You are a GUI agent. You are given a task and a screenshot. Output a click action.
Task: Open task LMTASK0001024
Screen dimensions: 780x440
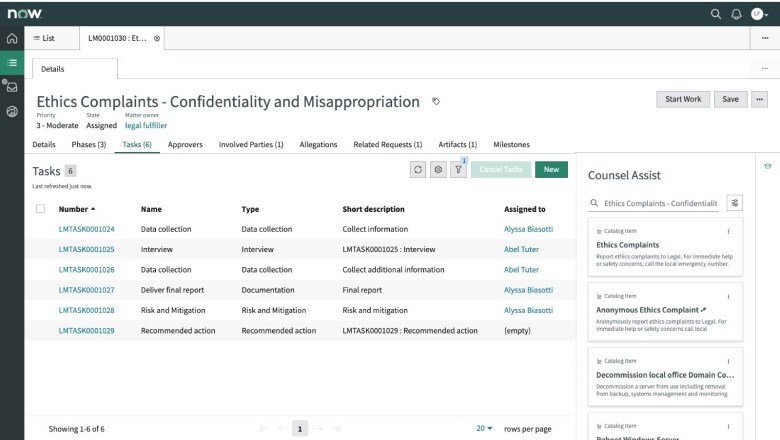pyautogui.click(x=87, y=229)
